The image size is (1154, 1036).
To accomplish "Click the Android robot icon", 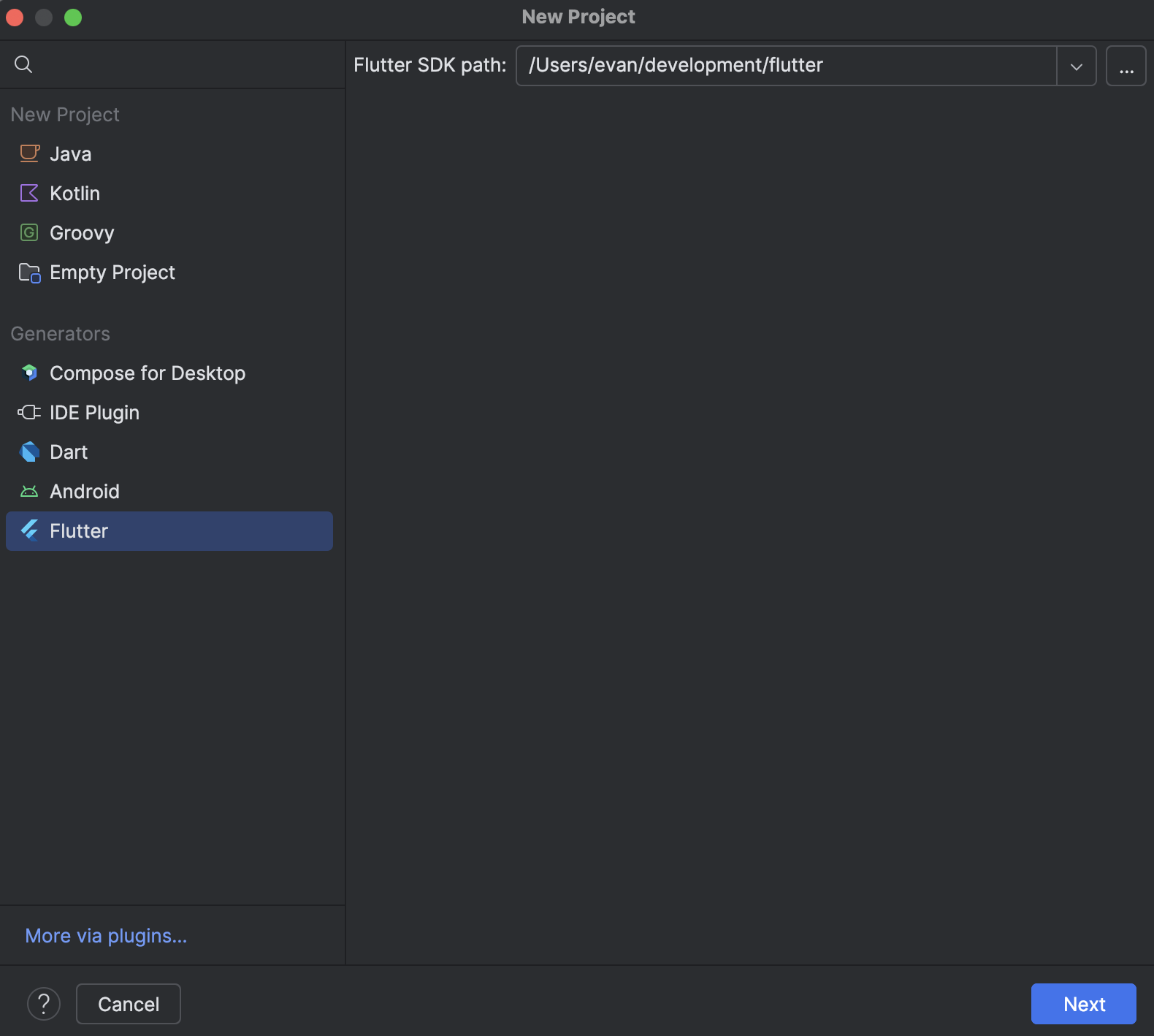I will pos(29,491).
